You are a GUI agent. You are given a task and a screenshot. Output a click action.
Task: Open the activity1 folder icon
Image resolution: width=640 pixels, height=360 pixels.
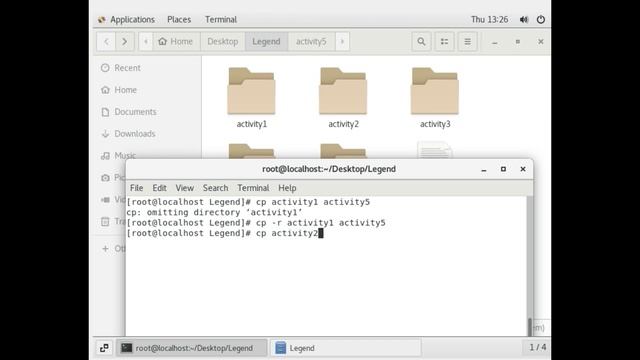(251, 91)
